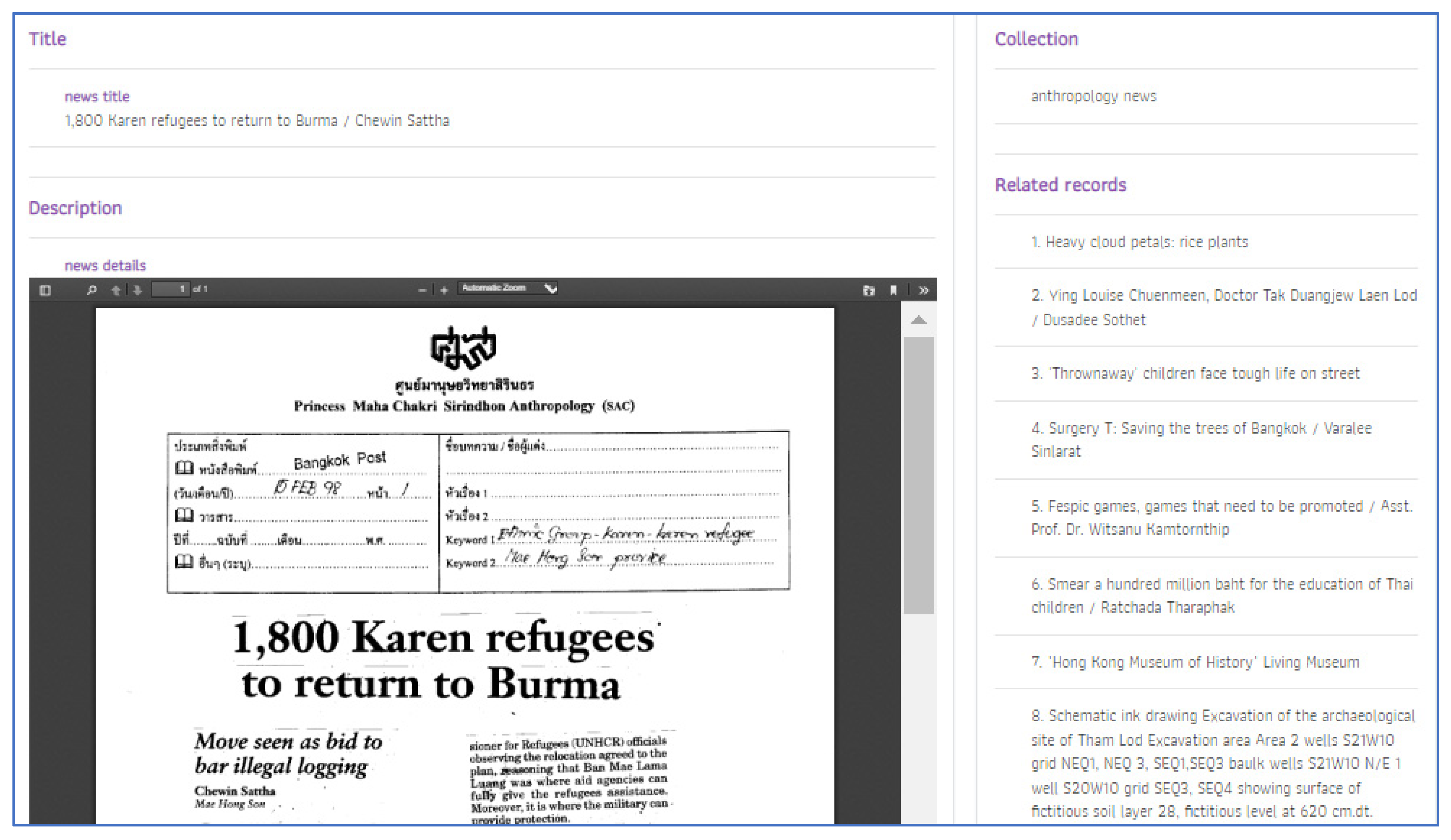Click the open file icon
1451x840 pixels.
coord(868,291)
